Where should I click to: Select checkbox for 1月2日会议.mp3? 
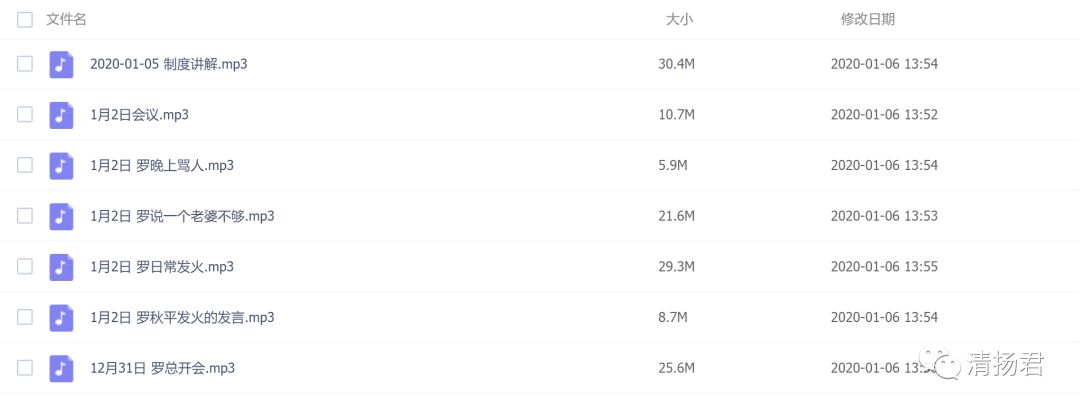point(25,114)
